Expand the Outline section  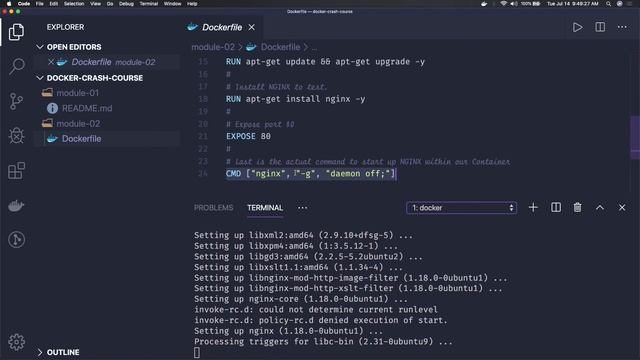[40, 352]
